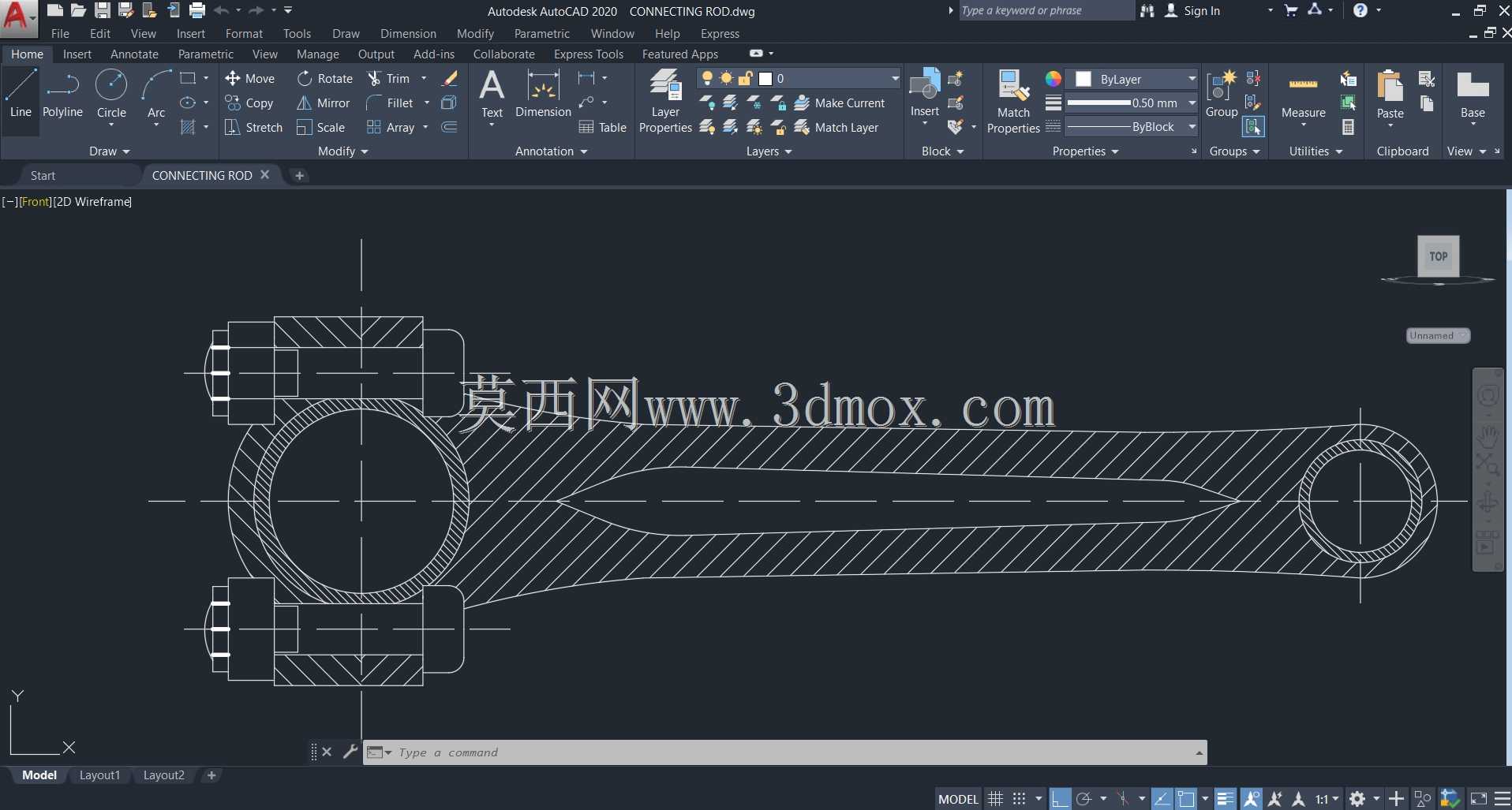Click the Array tool
The width and height of the screenshot is (1512, 810).
pyautogui.click(x=391, y=127)
